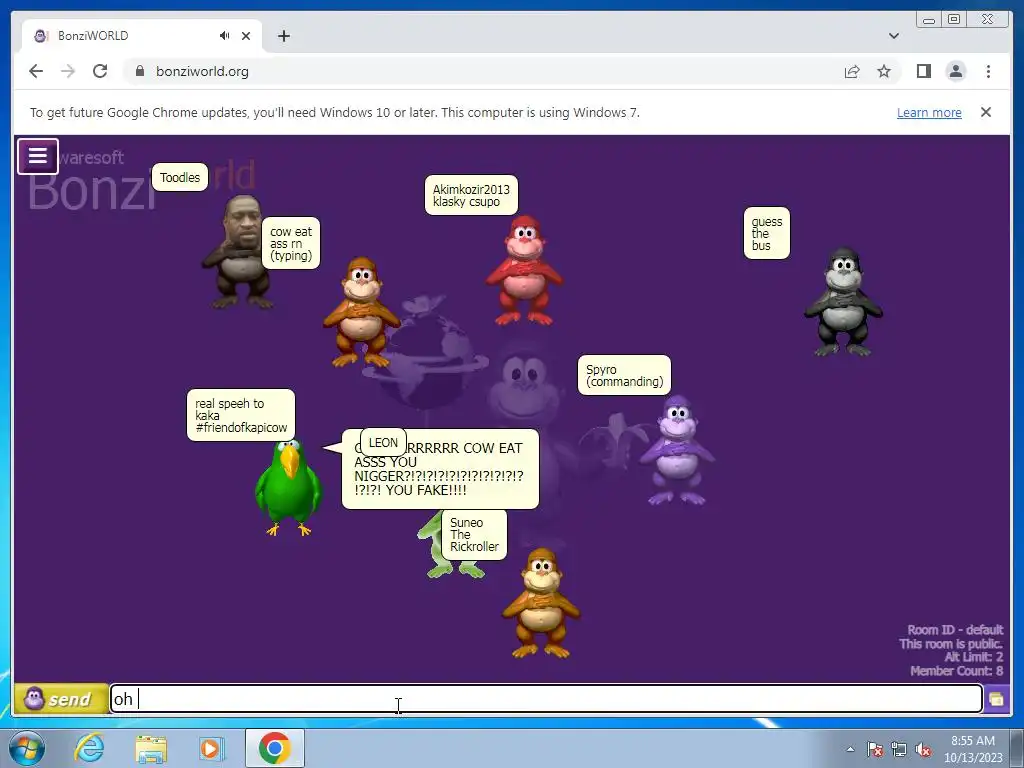Expand the tab search chevron
Viewport: 1024px width, 768px height.
click(x=894, y=36)
